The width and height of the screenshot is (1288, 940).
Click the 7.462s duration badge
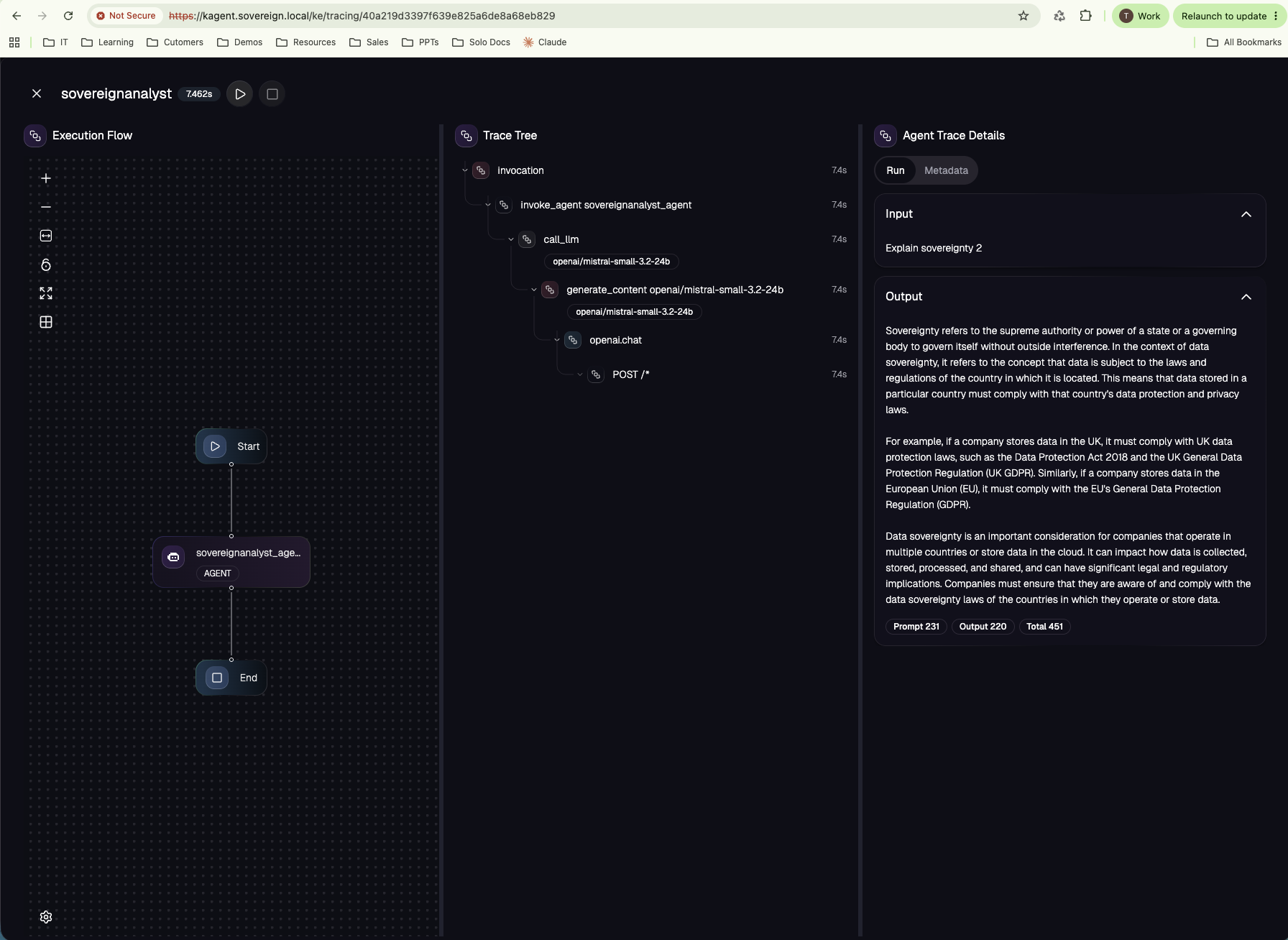pyautogui.click(x=199, y=94)
